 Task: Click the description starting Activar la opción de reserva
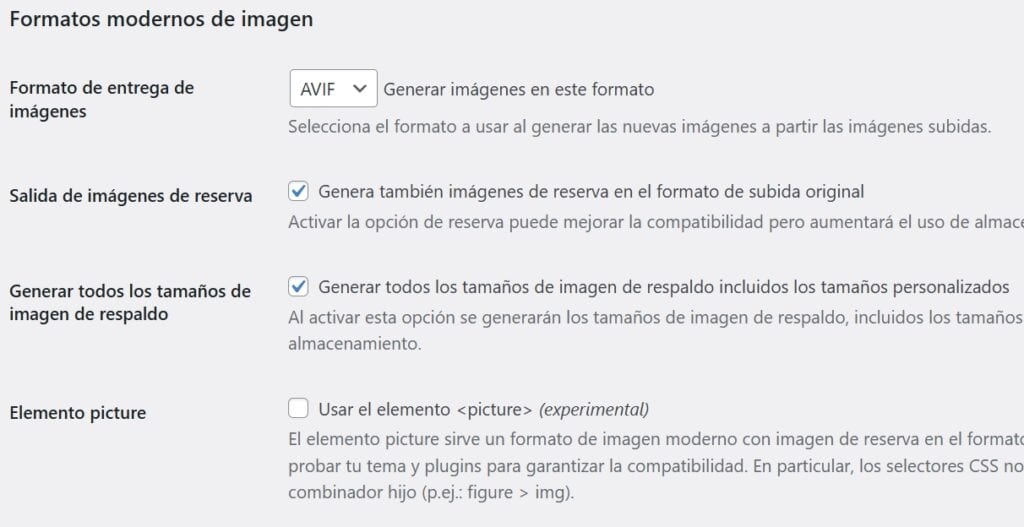pyautogui.click(x=656, y=223)
